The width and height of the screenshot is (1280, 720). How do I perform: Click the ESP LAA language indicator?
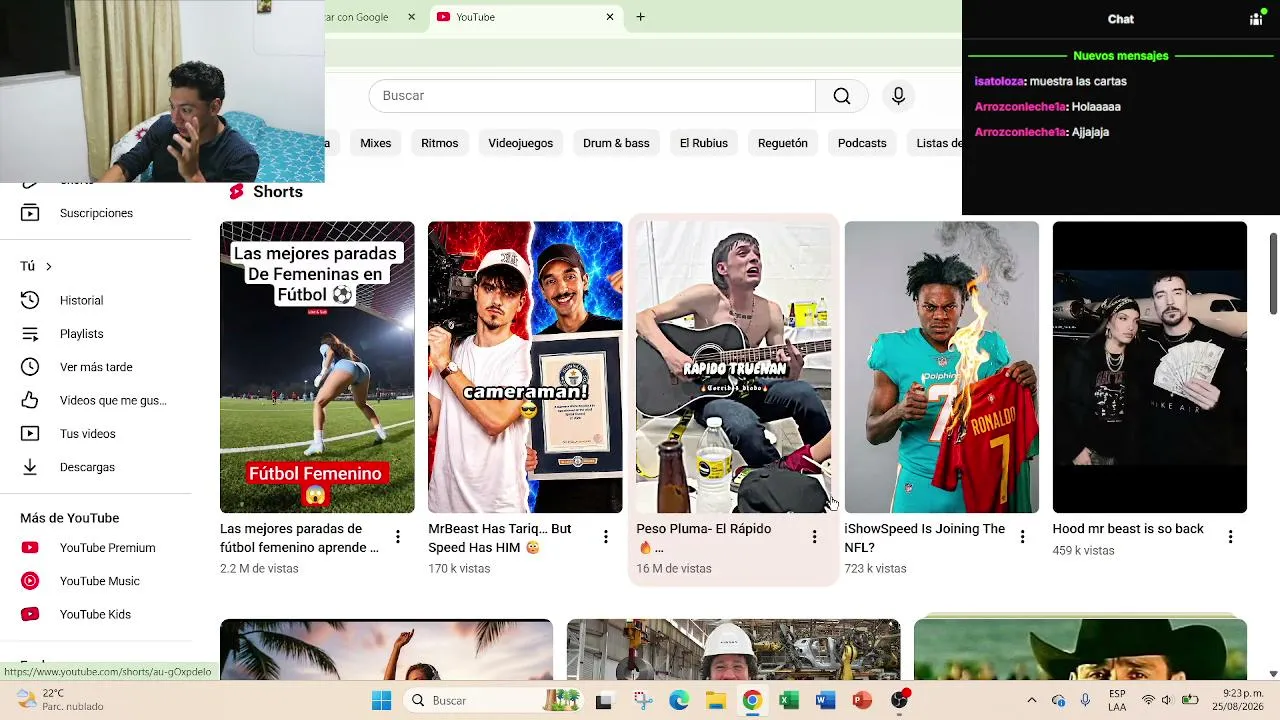[x=1117, y=700]
